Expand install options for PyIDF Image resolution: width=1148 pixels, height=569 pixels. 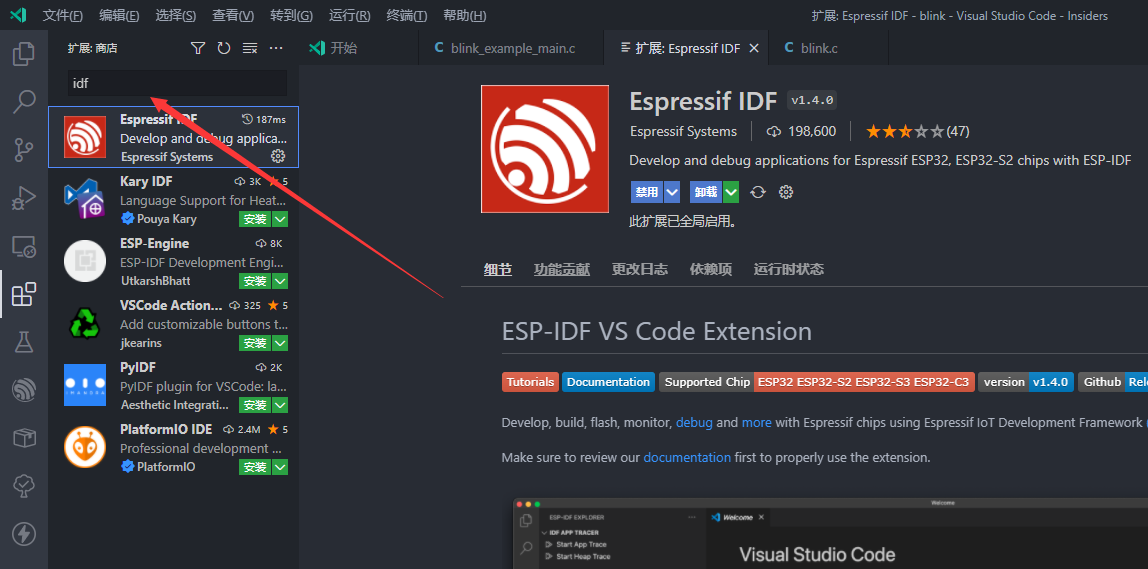(x=280, y=405)
